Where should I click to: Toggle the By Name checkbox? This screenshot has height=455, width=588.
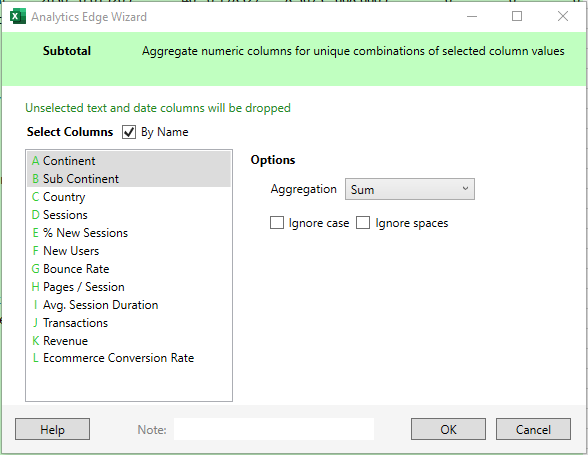(129, 132)
